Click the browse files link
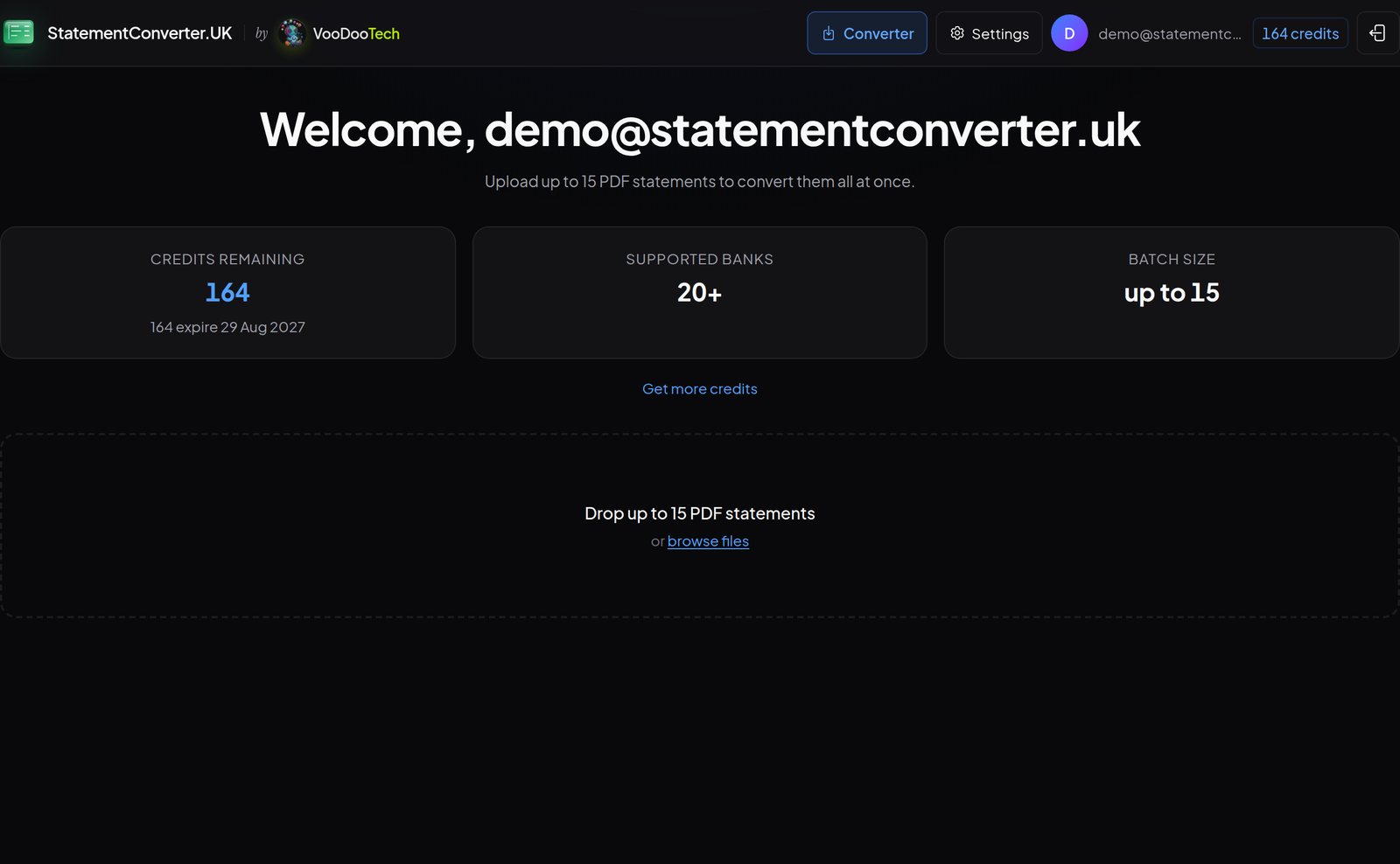This screenshot has height=864, width=1400. (x=708, y=541)
